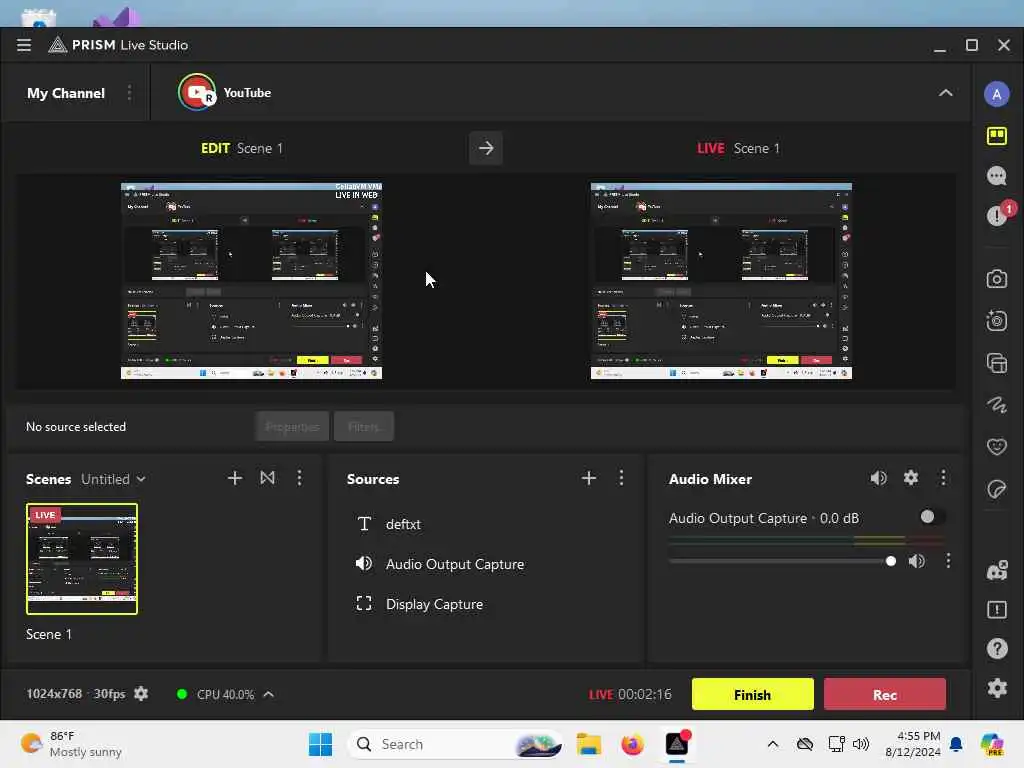Open the hamburger main menu

point(24,45)
